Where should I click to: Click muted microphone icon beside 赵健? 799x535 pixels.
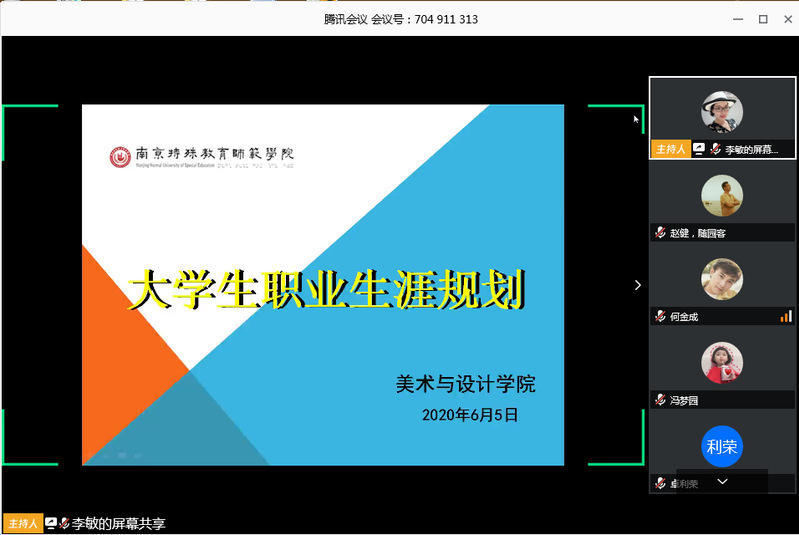660,233
